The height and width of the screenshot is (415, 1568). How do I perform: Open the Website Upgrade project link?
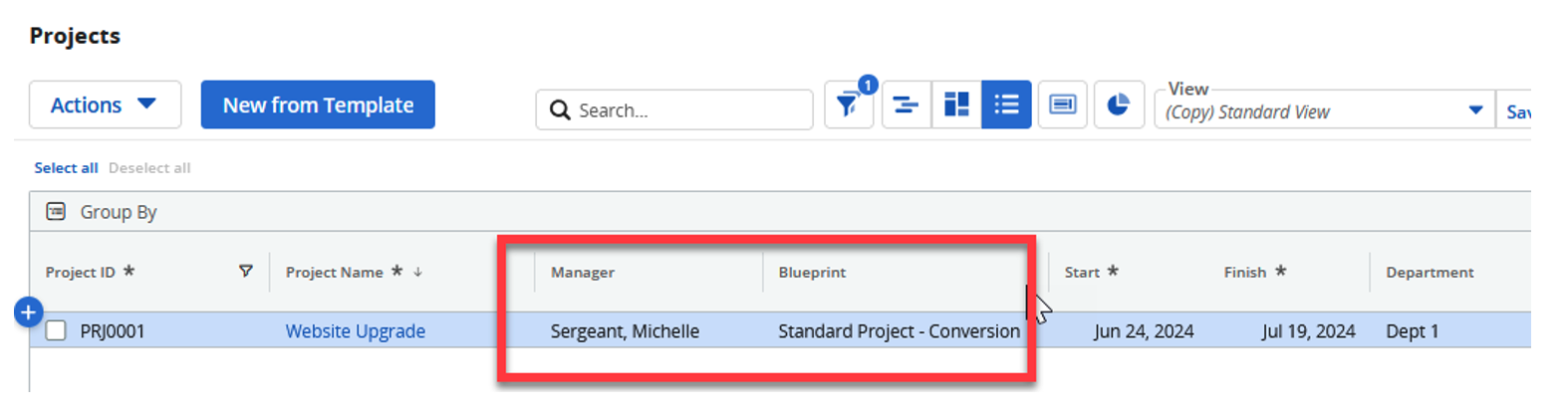tap(356, 331)
